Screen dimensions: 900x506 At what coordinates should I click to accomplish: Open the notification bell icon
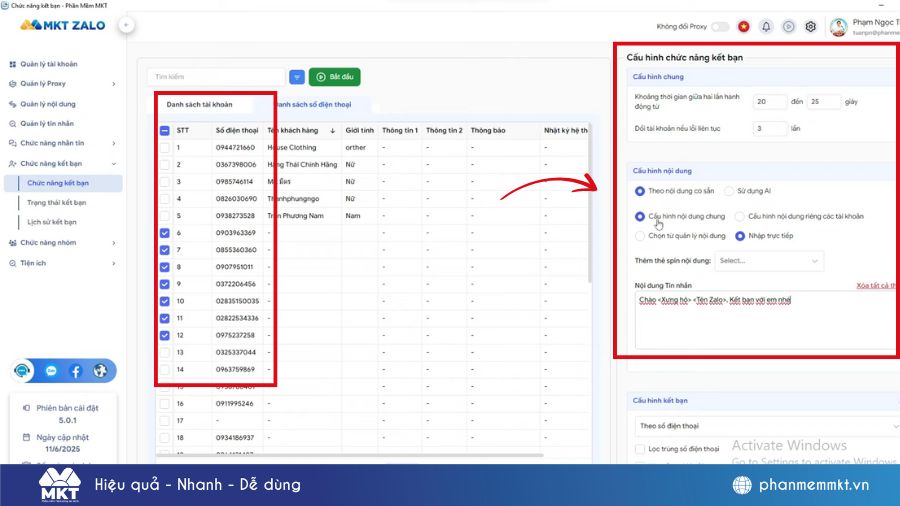click(766, 27)
